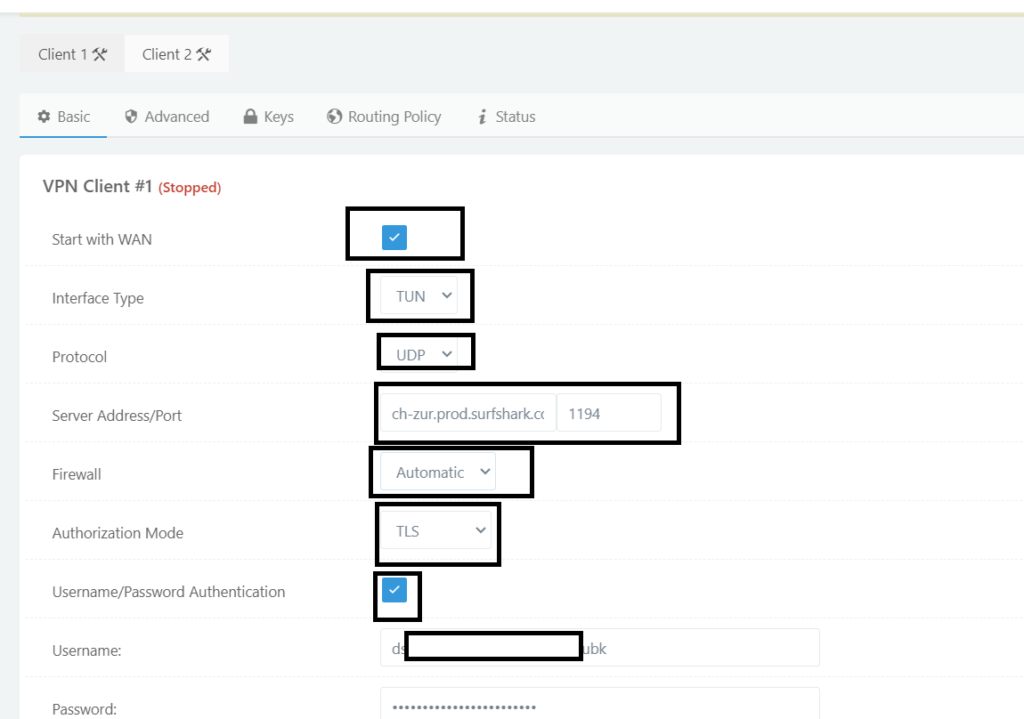Click into the Password field
Screen dimensions: 1024x719
pyautogui.click(x=600, y=707)
